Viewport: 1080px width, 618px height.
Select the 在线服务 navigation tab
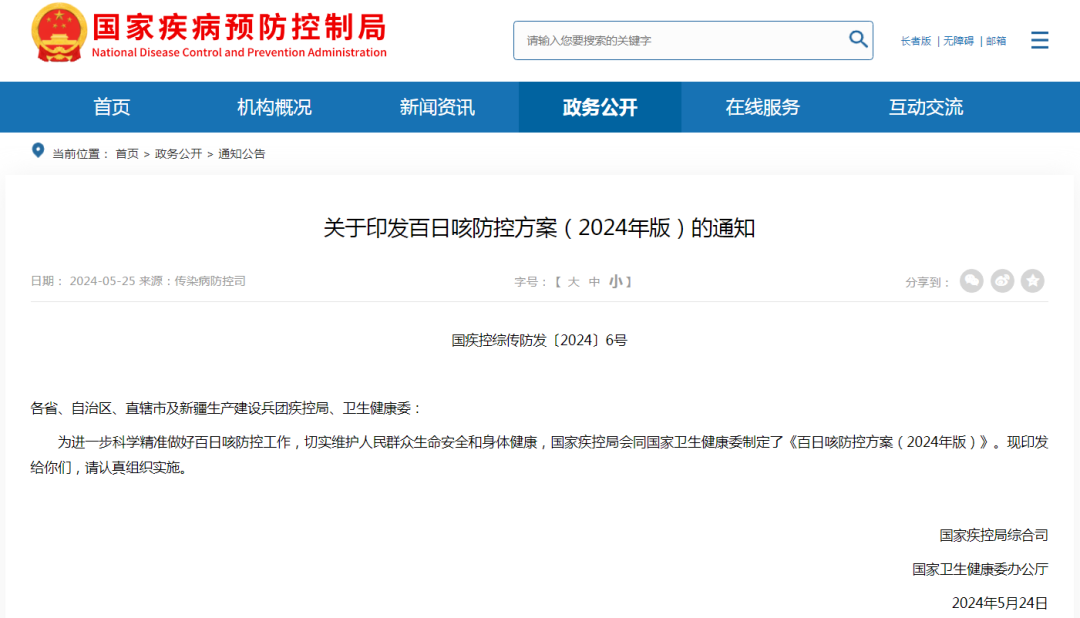pos(762,107)
